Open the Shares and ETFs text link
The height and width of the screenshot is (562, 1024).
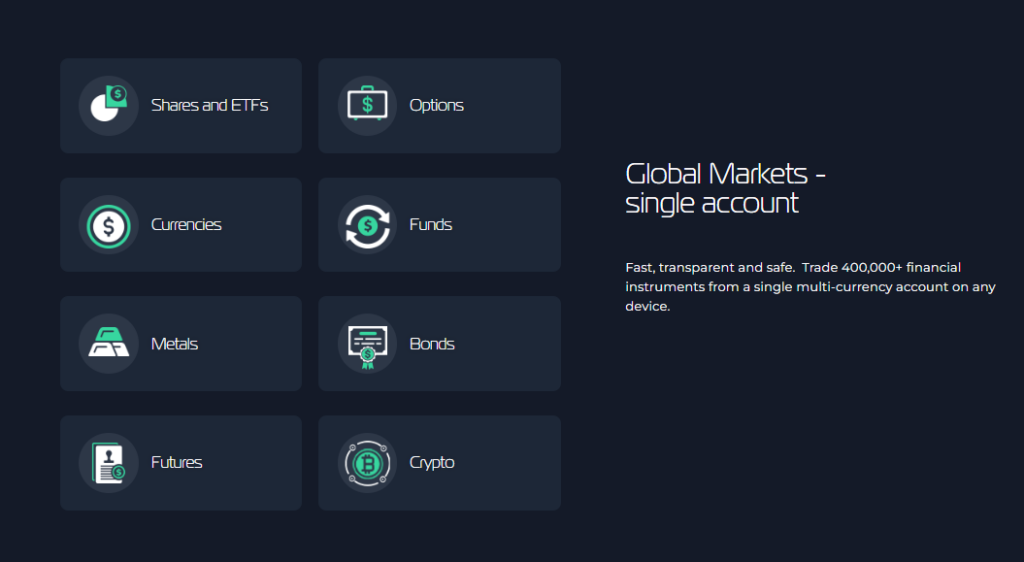[209, 105]
